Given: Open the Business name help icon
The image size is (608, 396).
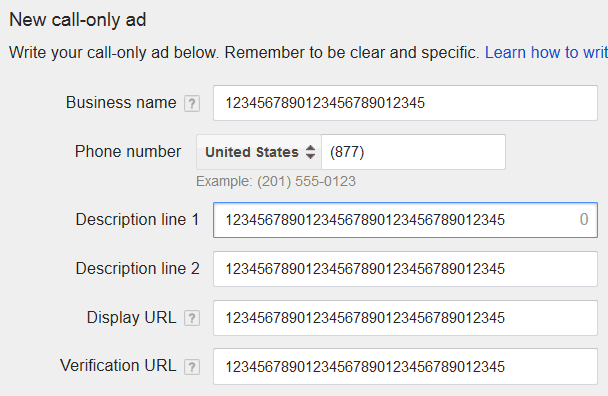Looking at the screenshot, I should coord(192,104).
